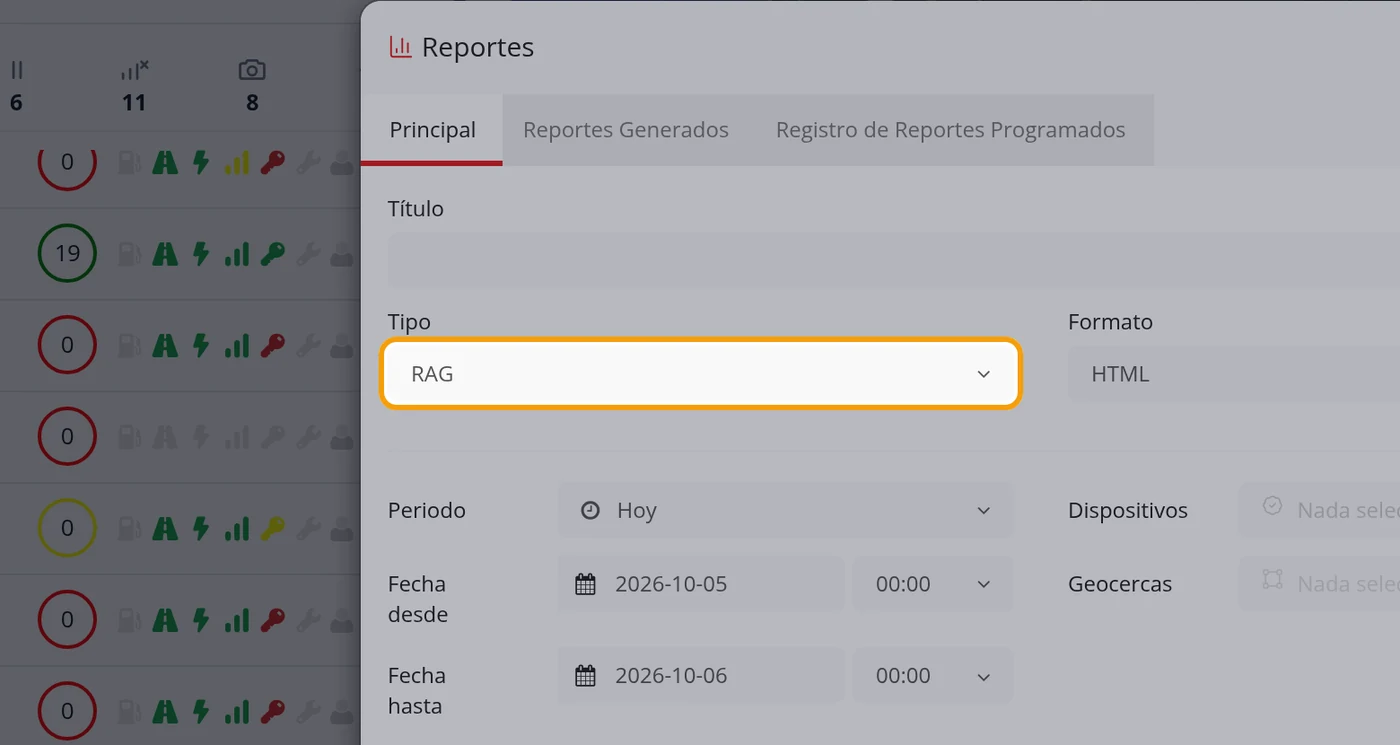1400x745 pixels.
Task: Click into the Título text field
Action: pyautogui.click(x=894, y=260)
